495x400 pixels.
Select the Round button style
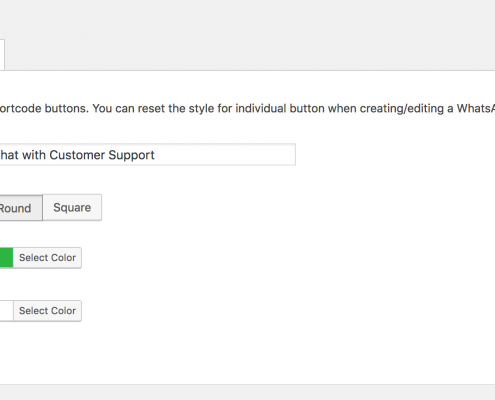(21, 208)
